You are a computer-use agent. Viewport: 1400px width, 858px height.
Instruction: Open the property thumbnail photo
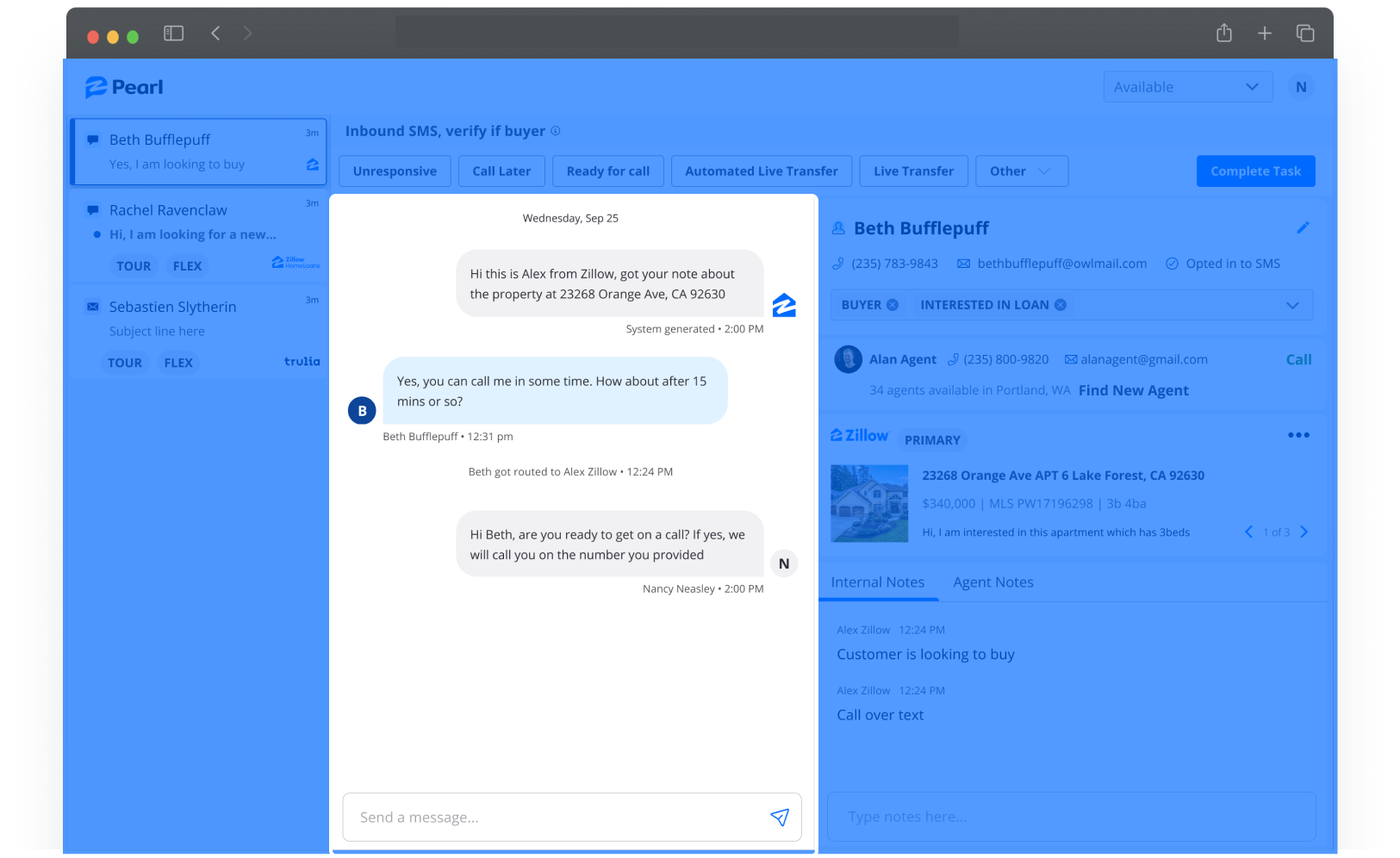[869, 503]
